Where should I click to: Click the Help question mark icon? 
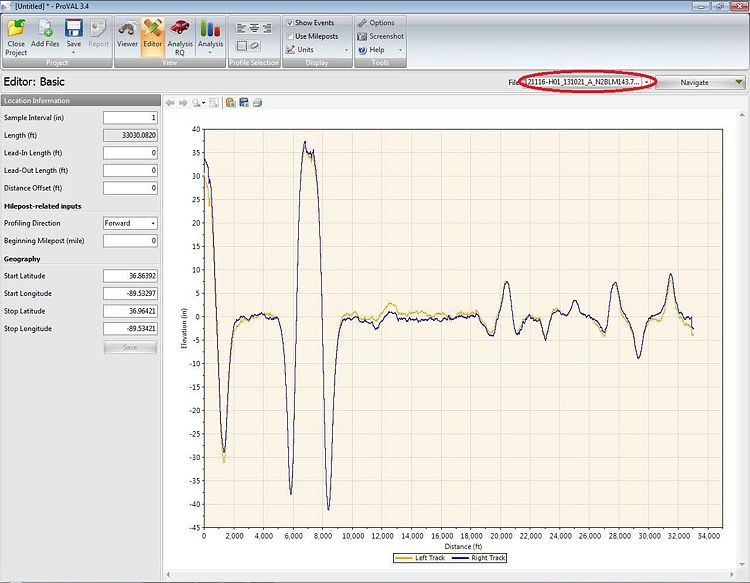tap(362, 50)
